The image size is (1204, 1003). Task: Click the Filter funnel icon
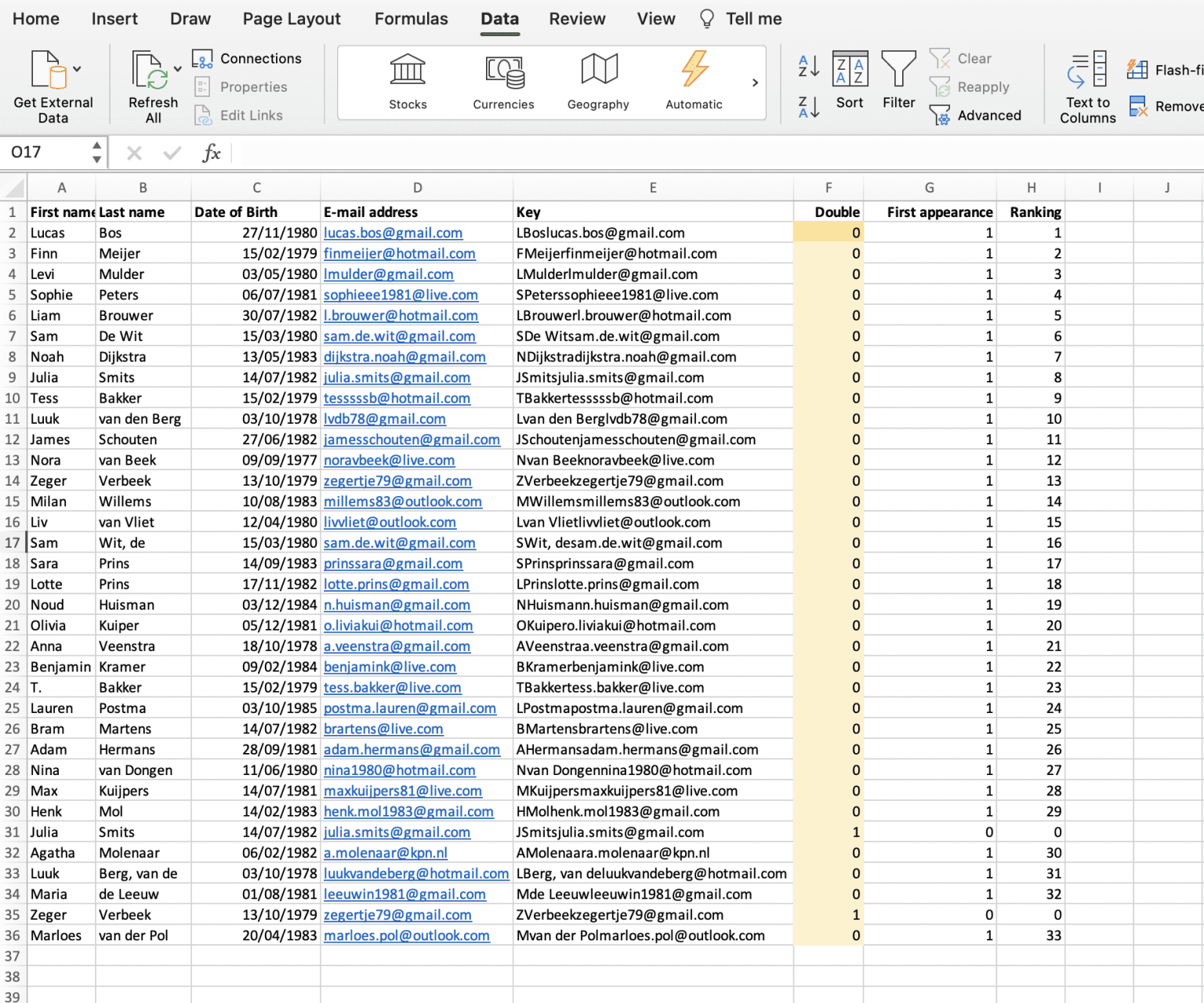(898, 71)
